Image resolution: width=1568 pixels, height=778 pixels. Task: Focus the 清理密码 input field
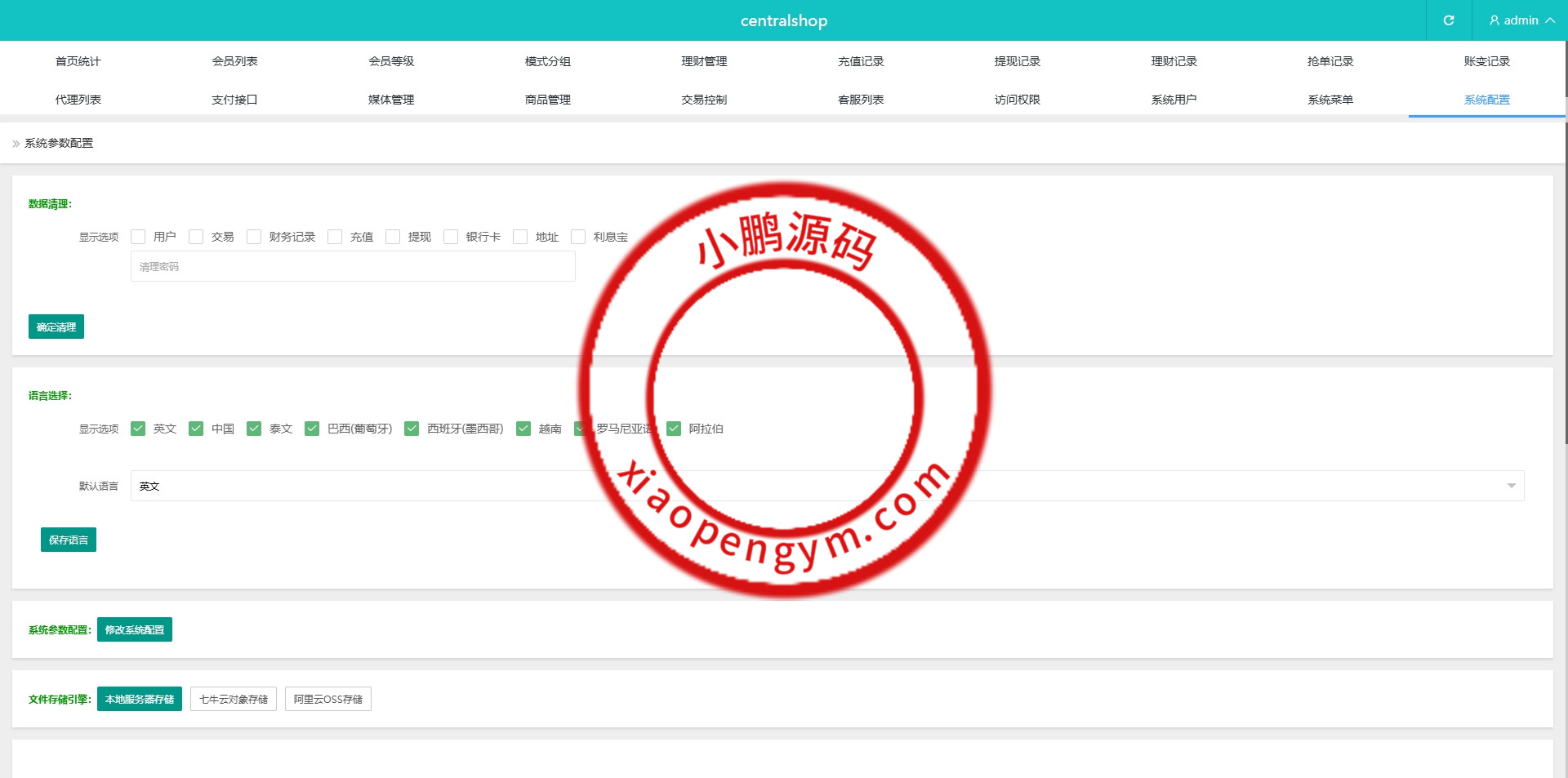353,266
